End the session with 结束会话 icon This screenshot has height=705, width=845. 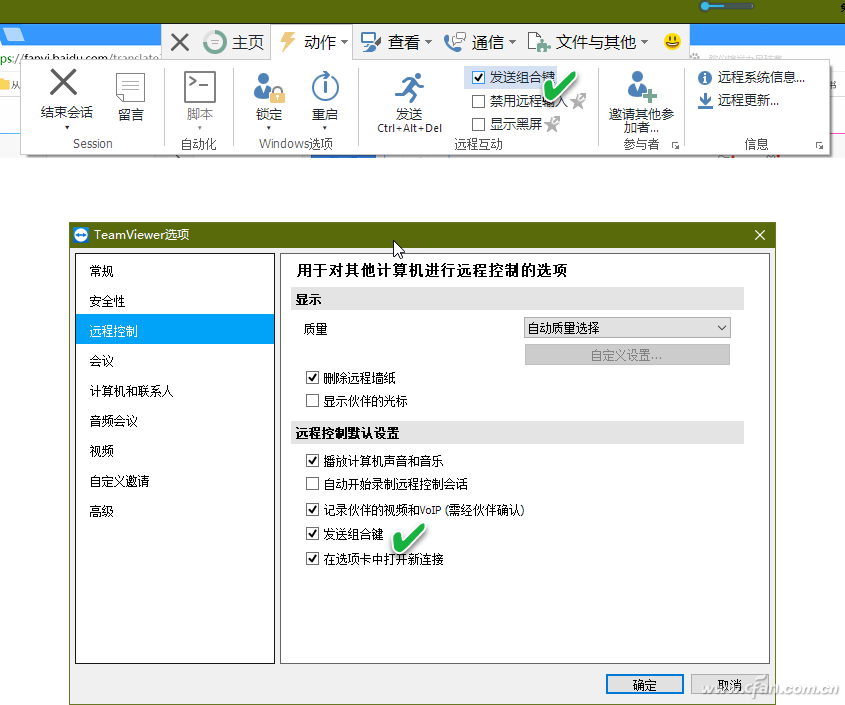tap(64, 83)
